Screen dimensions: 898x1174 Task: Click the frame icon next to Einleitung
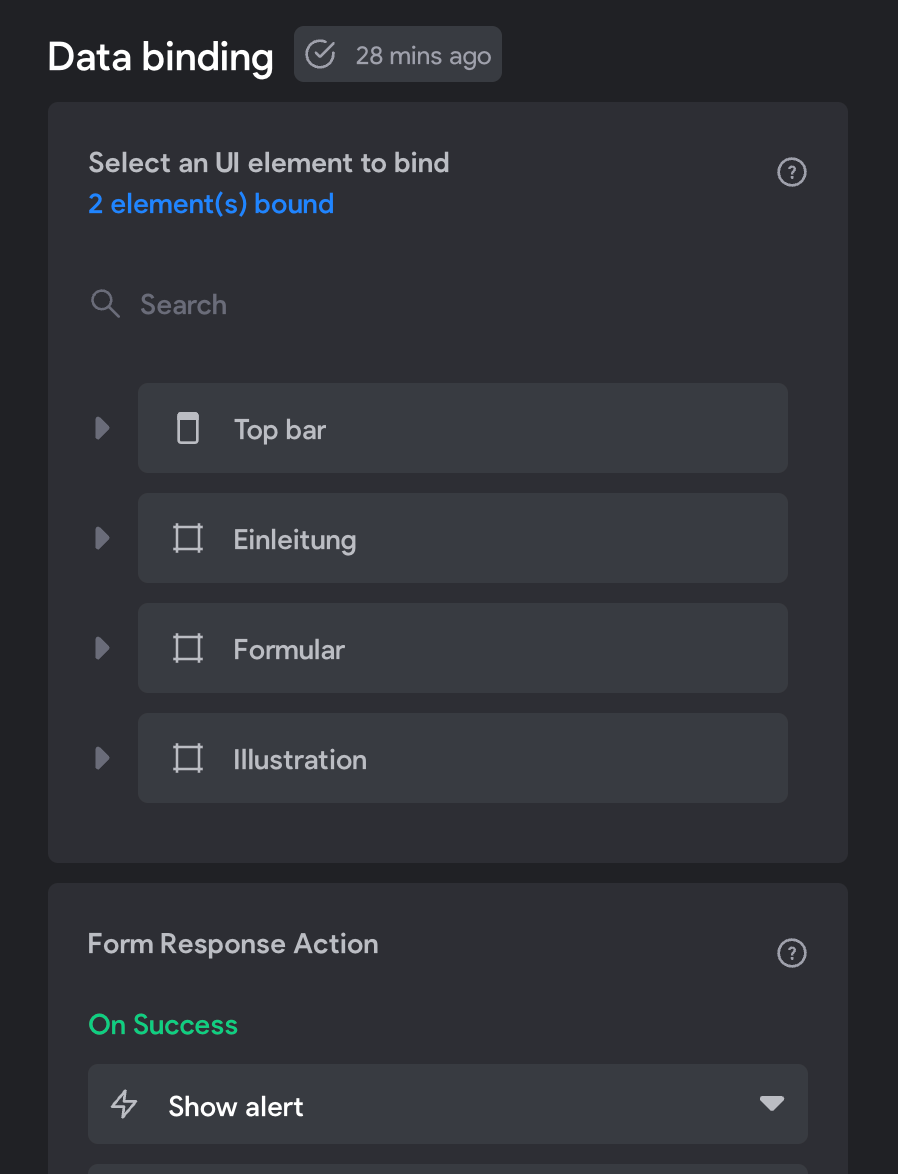188,538
